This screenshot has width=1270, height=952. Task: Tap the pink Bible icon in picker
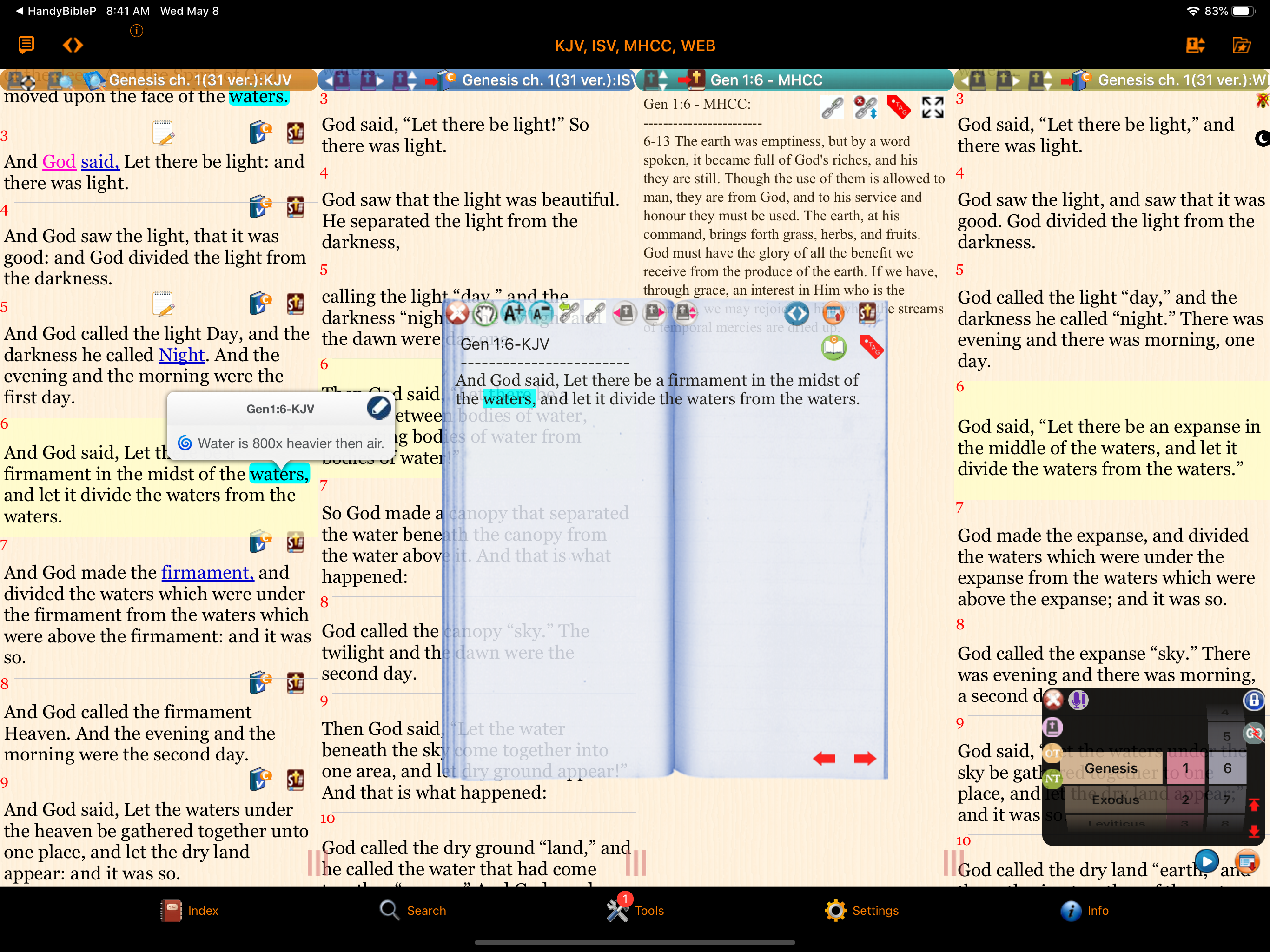coord(1052,727)
